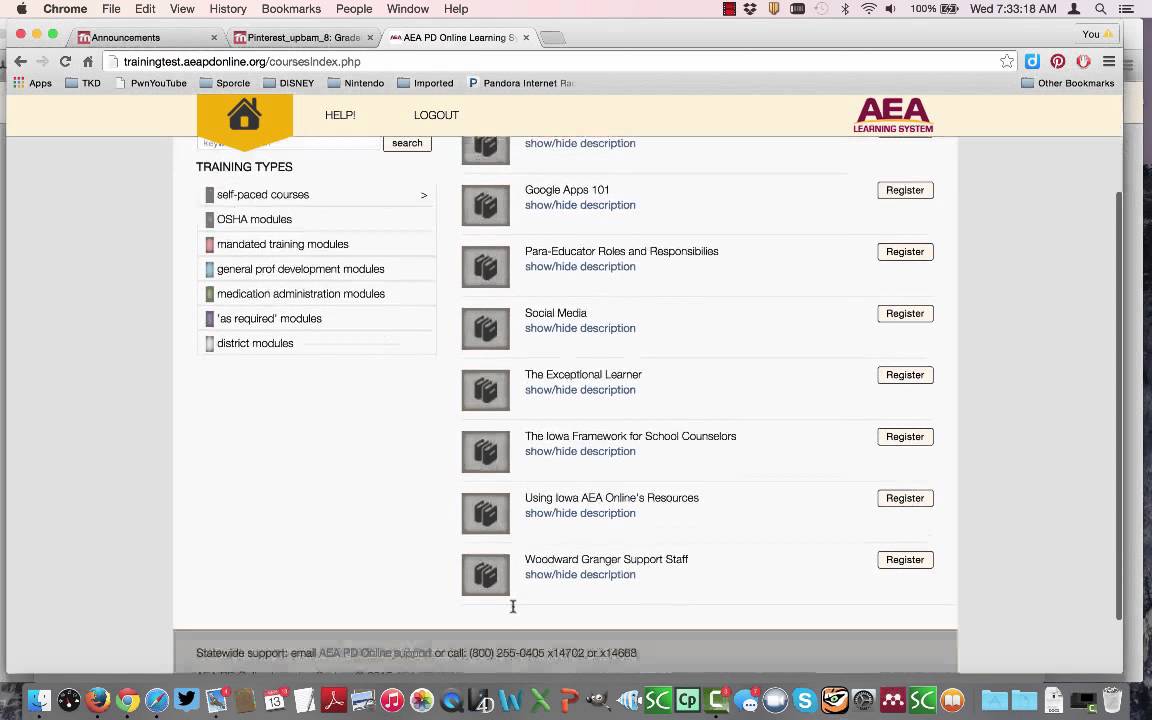
Task: Open Firefox from the Dock
Action: 98,700
